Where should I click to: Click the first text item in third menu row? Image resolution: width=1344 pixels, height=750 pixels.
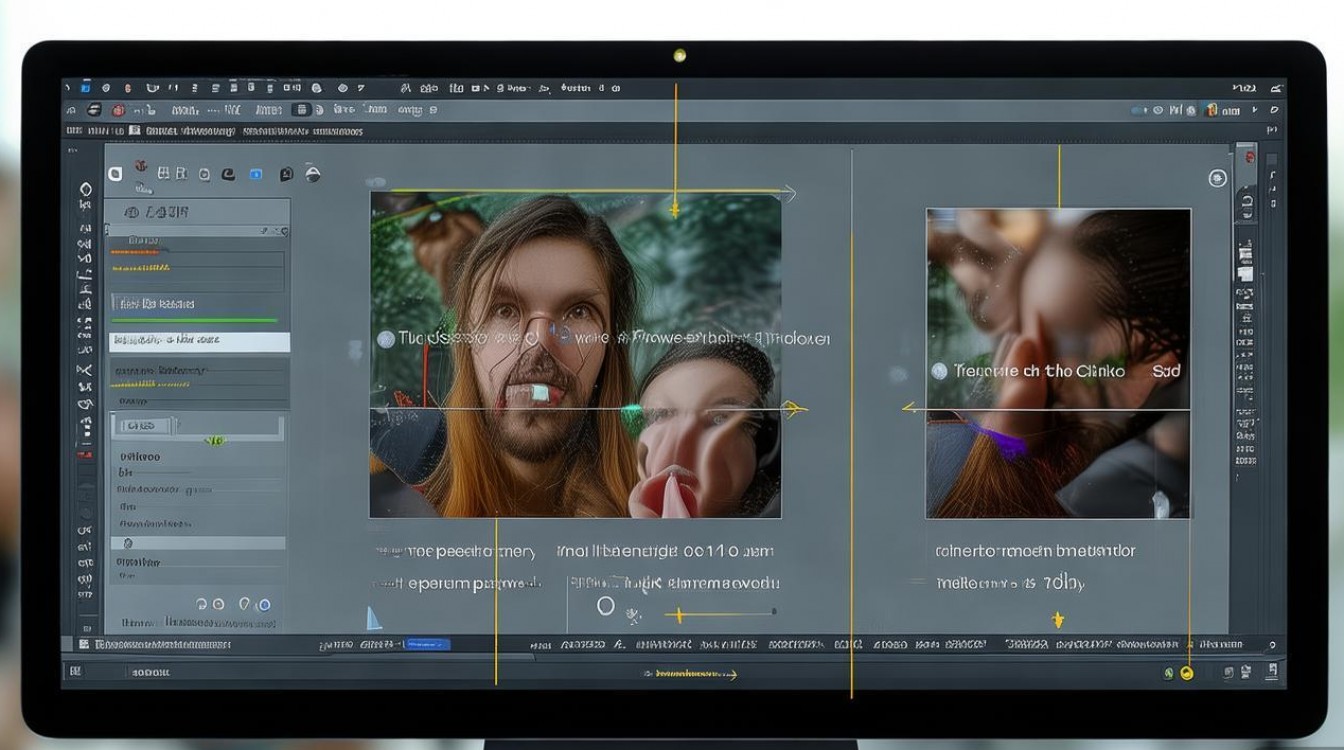[x=73, y=131]
